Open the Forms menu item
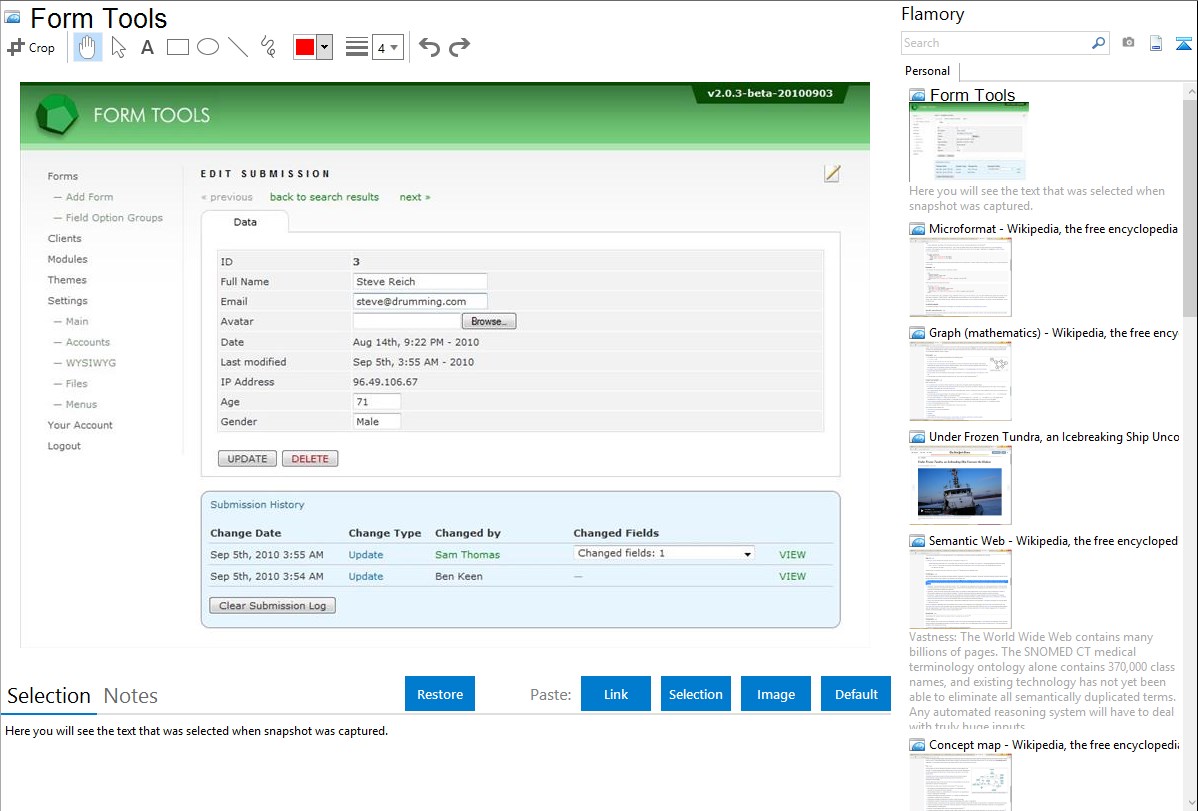Viewport: 1198px width, 811px height. coord(63,176)
